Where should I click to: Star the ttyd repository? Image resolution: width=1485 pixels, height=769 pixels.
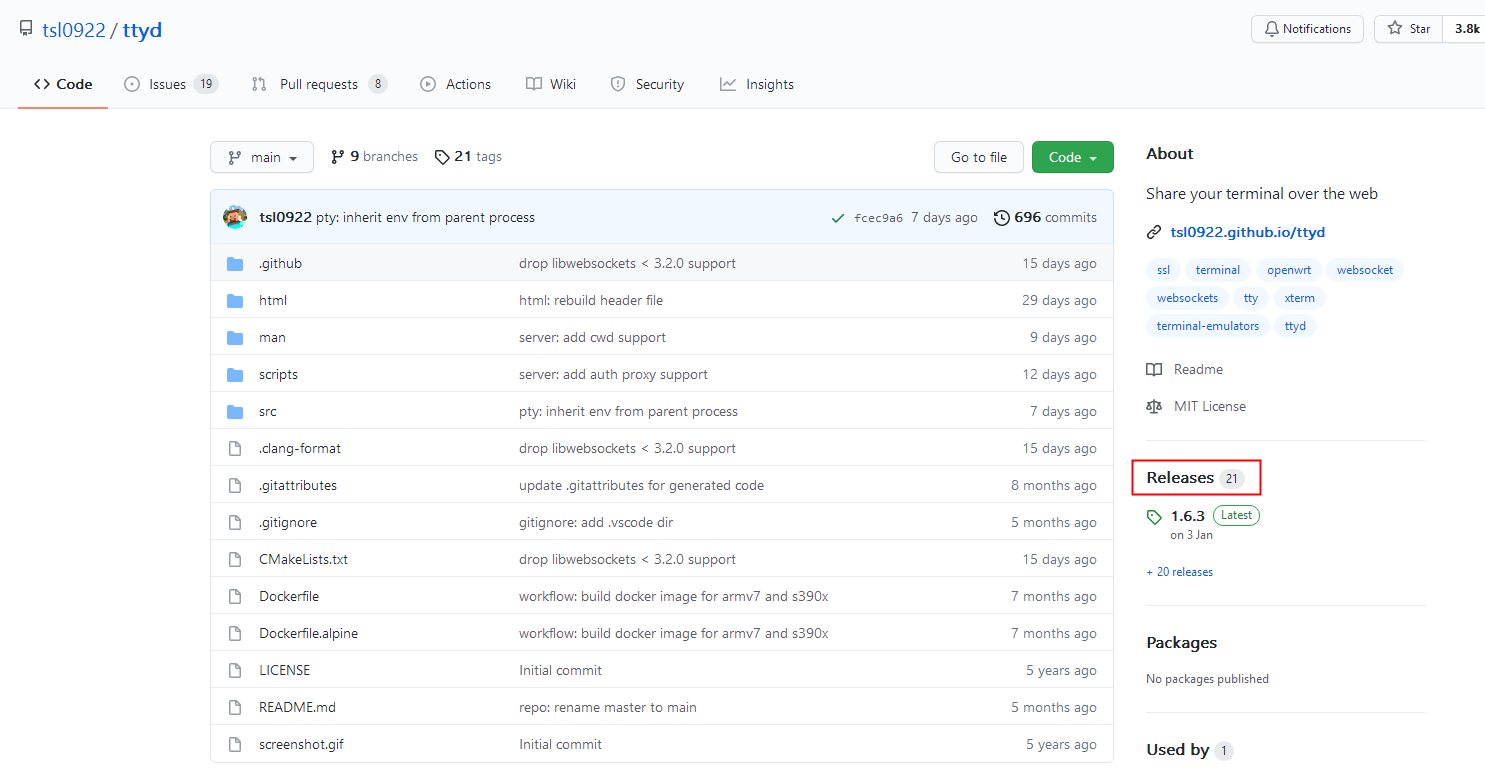[1408, 29]
